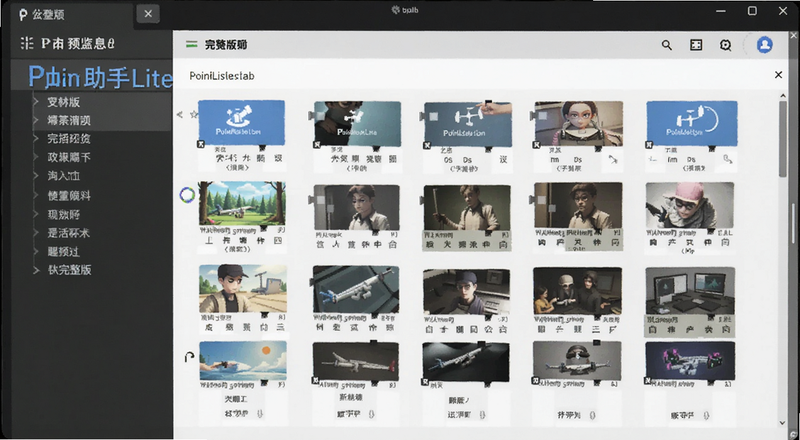Select the Pin 助手Lite heading in sidebar
Screen dimensions: 800x440
100,77
